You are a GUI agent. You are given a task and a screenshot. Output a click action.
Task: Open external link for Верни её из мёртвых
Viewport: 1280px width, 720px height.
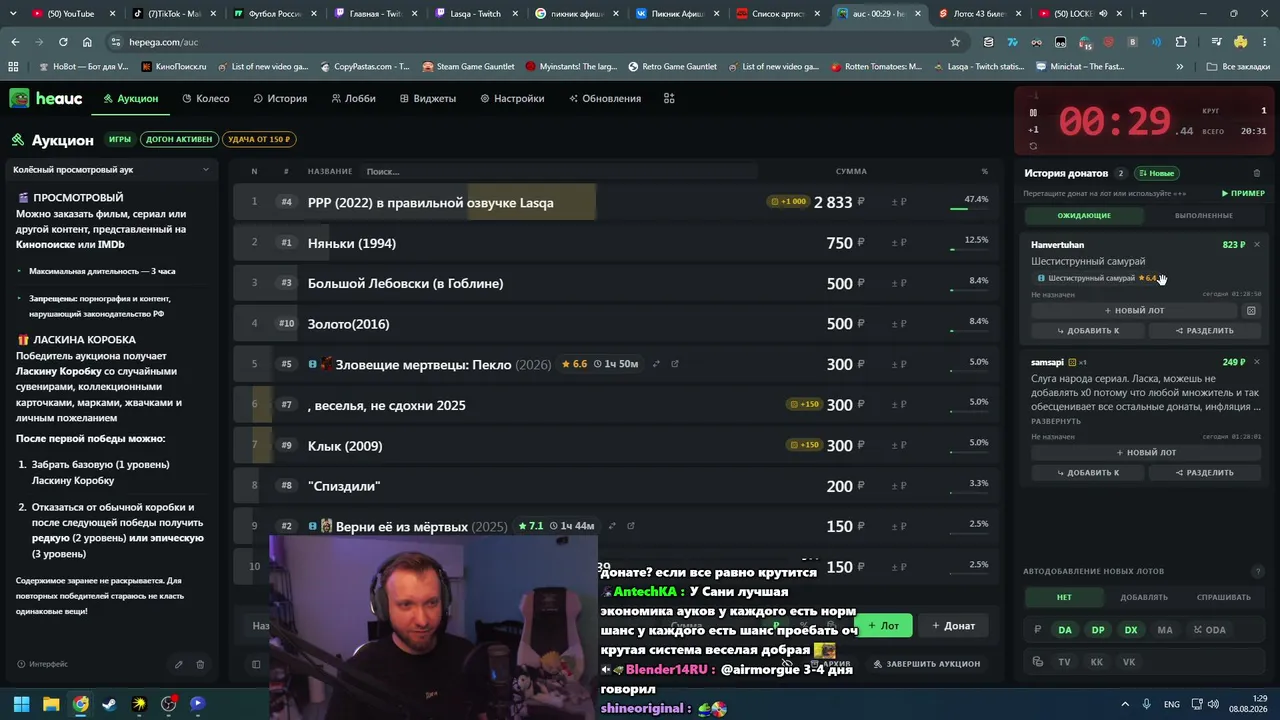point(631,526)
